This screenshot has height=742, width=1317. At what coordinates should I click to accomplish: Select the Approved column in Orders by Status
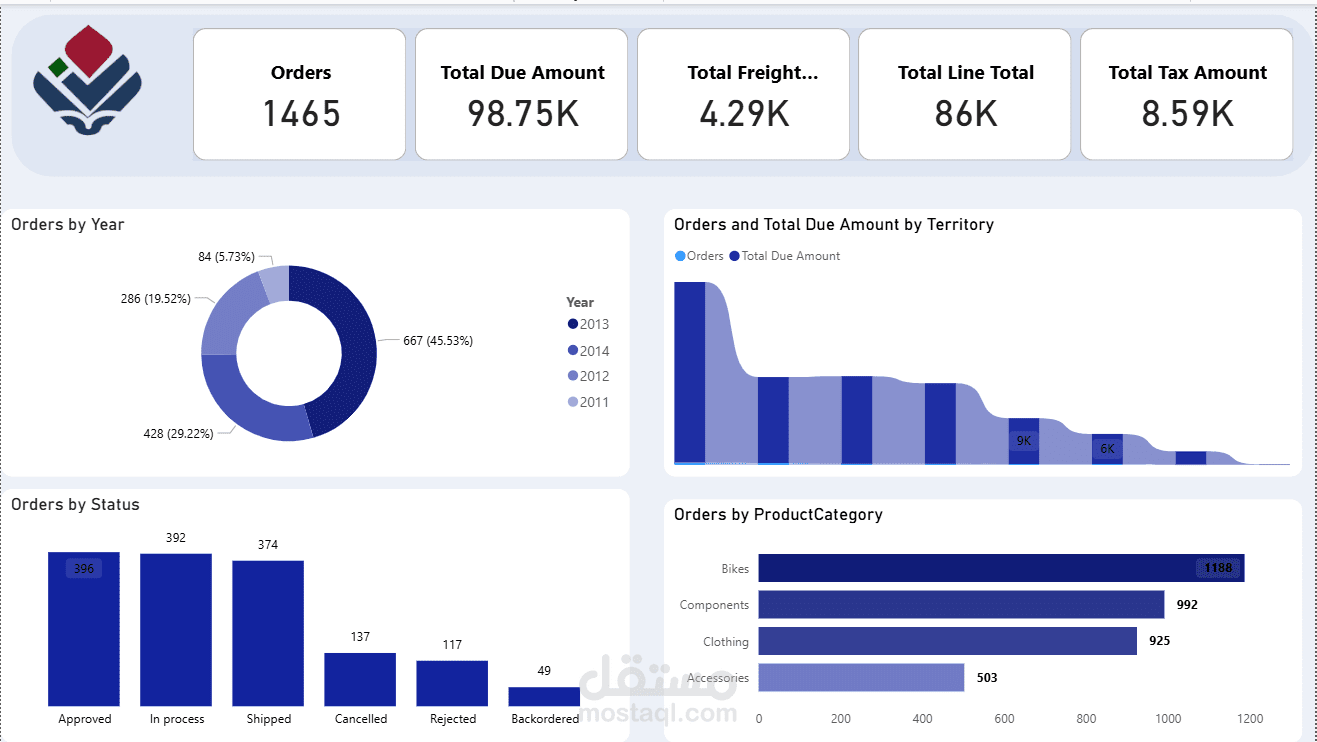click(x=84, y=630)
